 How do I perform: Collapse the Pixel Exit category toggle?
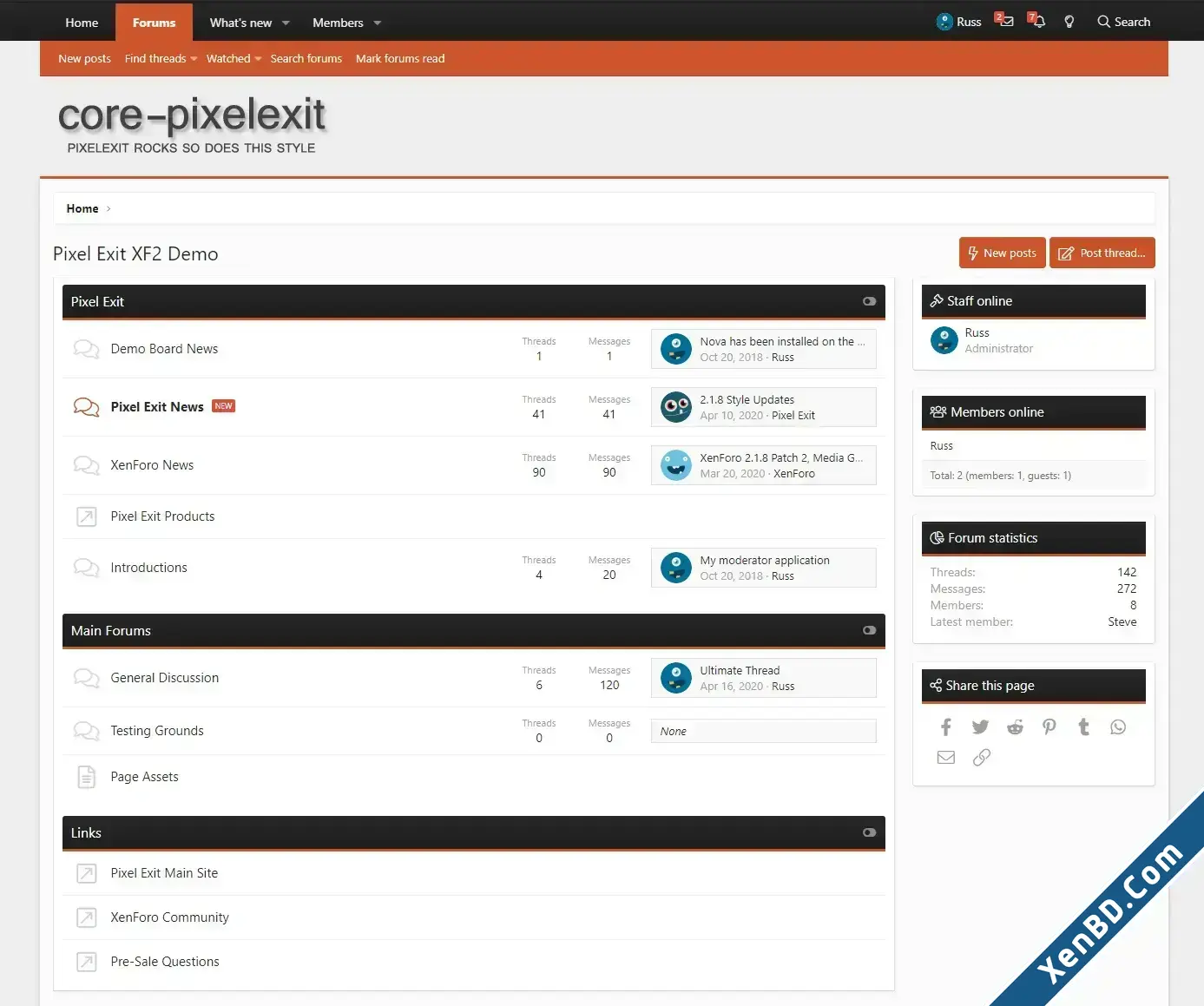coord(869,301)
